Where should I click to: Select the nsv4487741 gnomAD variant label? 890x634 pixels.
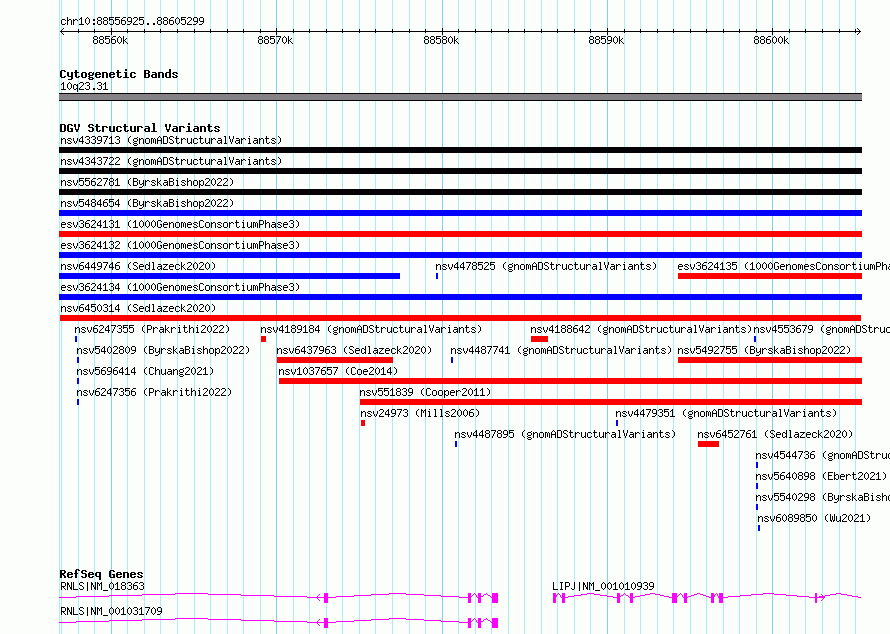pyautogui.click(x=561, y=350)
